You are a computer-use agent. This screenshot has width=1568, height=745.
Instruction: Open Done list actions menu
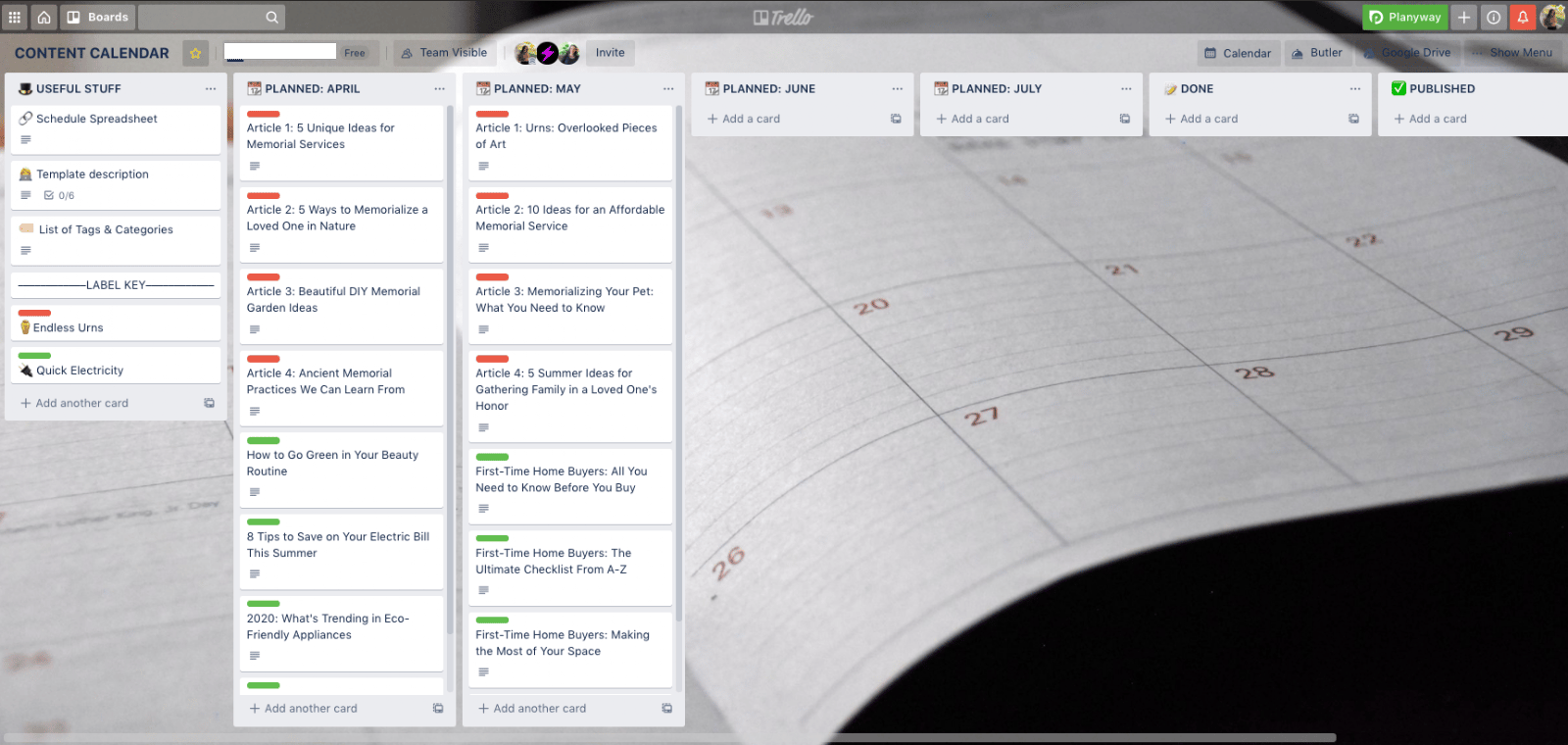coord(1355,88)
